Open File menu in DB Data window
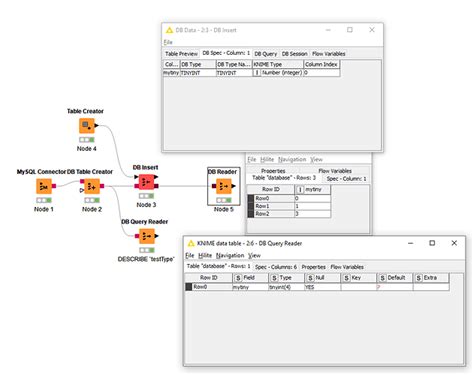474x375 pixels. [x=168, y=42]
